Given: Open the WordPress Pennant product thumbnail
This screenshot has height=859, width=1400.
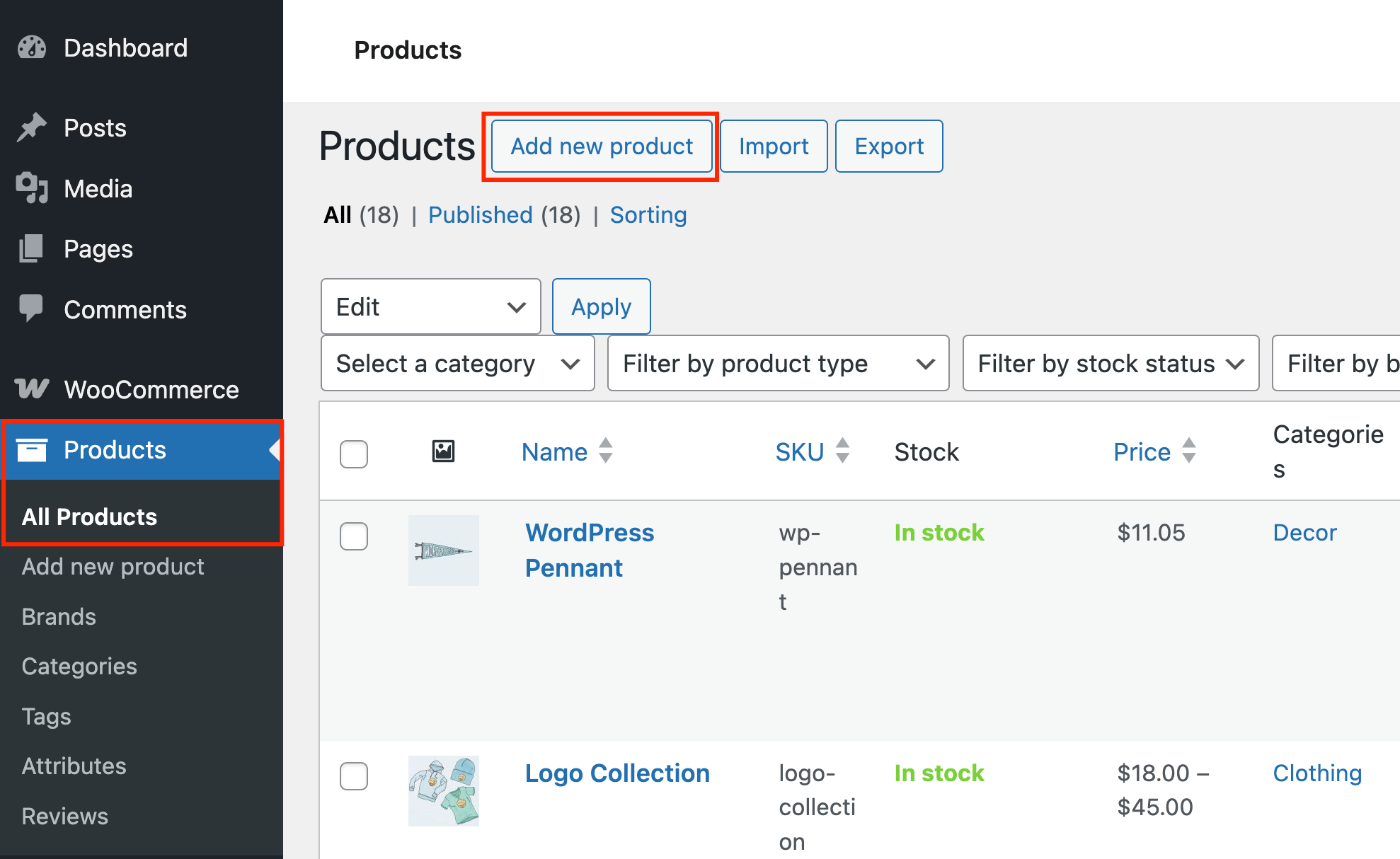Looking at the screenshot, I should point(444,550).
